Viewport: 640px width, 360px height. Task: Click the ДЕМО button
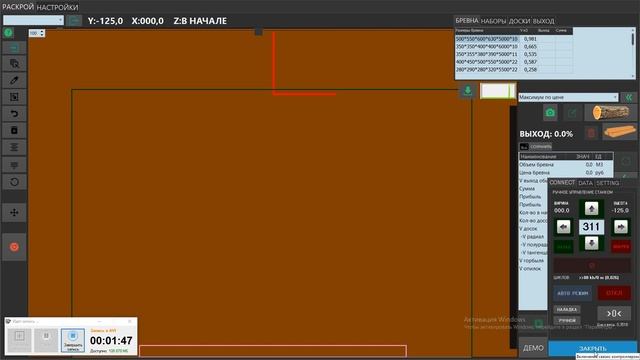[533, 348]
